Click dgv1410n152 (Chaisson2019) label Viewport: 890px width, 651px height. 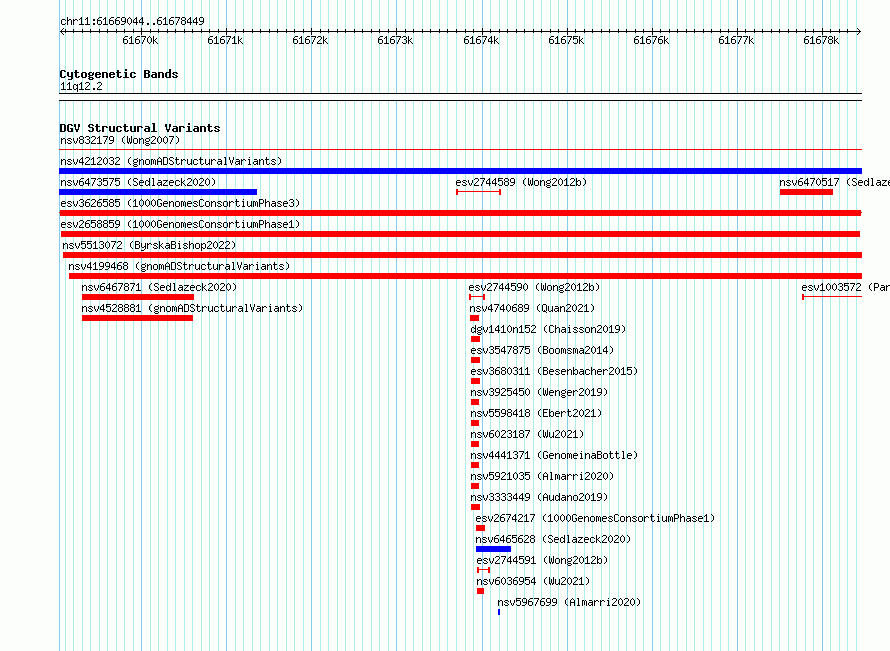point(548,329)
